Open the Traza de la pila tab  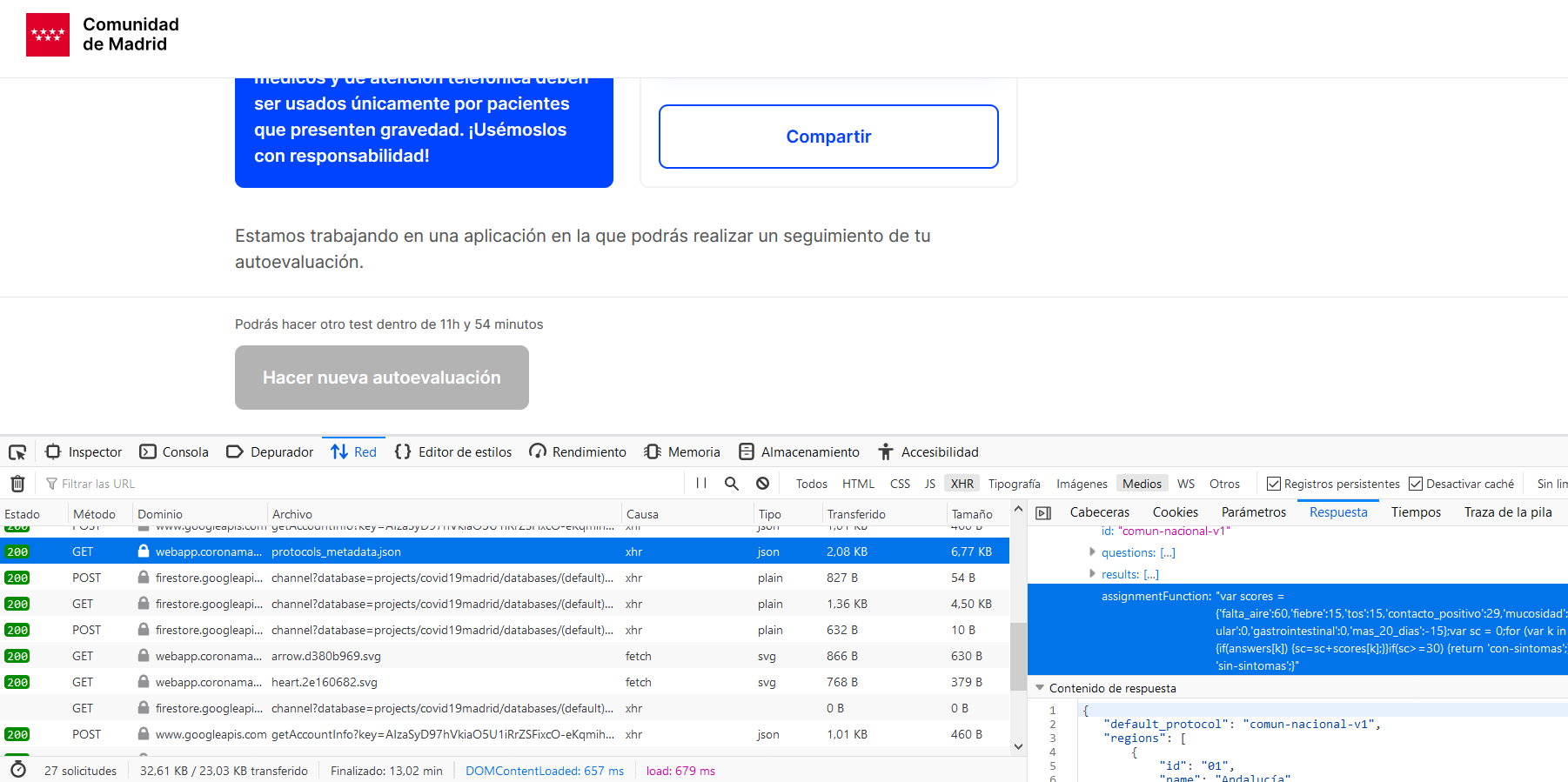pos(1508,512)
